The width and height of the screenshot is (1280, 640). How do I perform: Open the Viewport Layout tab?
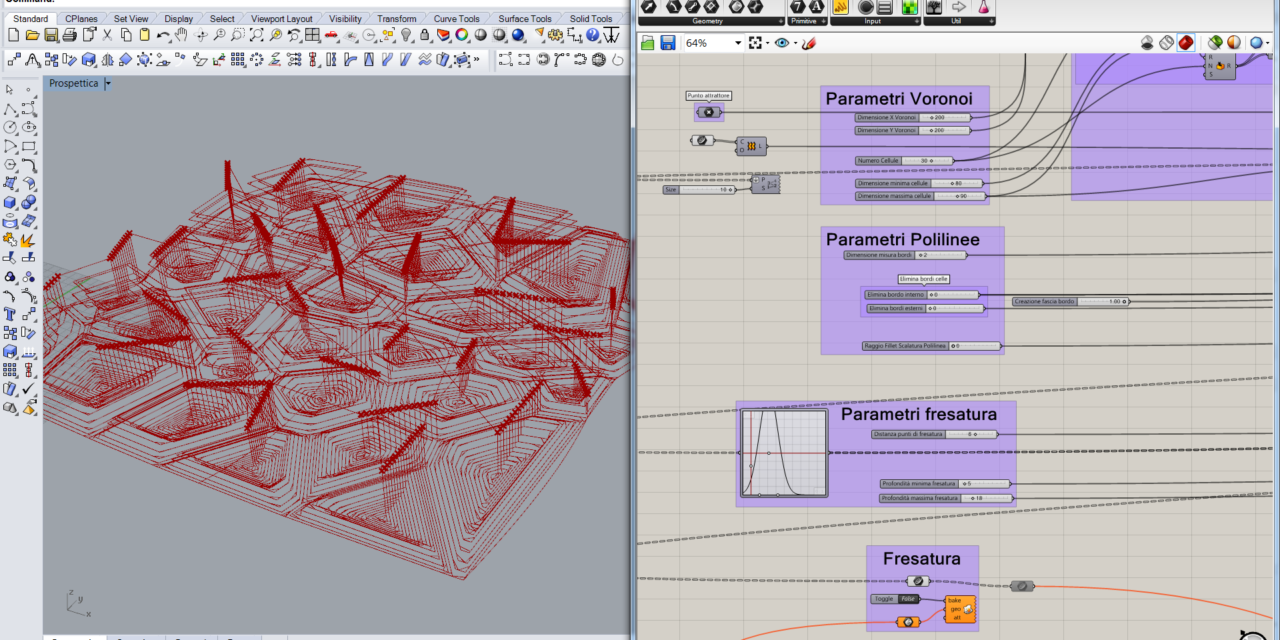point(281,18)
